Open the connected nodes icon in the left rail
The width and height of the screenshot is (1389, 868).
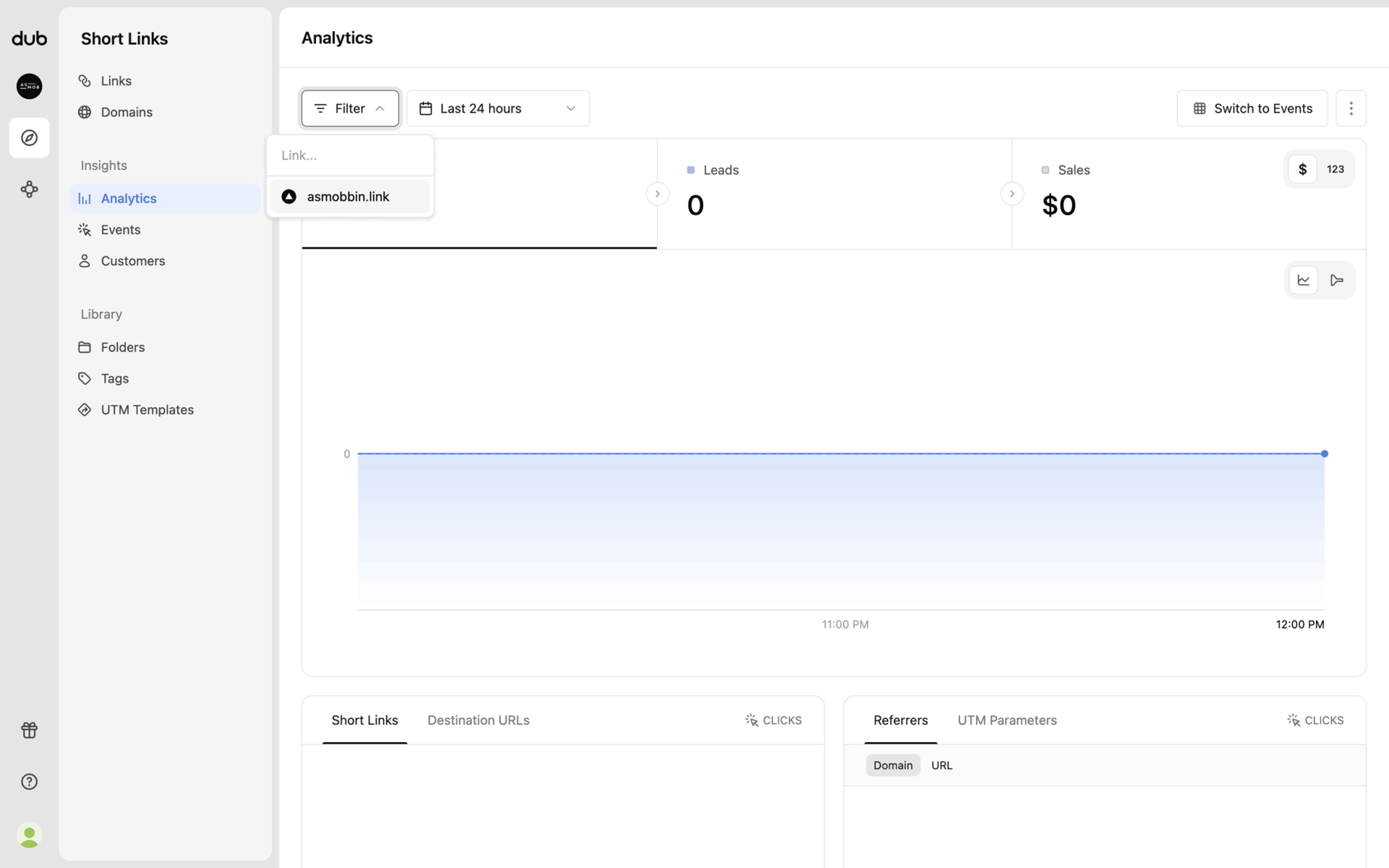point(29,190)
